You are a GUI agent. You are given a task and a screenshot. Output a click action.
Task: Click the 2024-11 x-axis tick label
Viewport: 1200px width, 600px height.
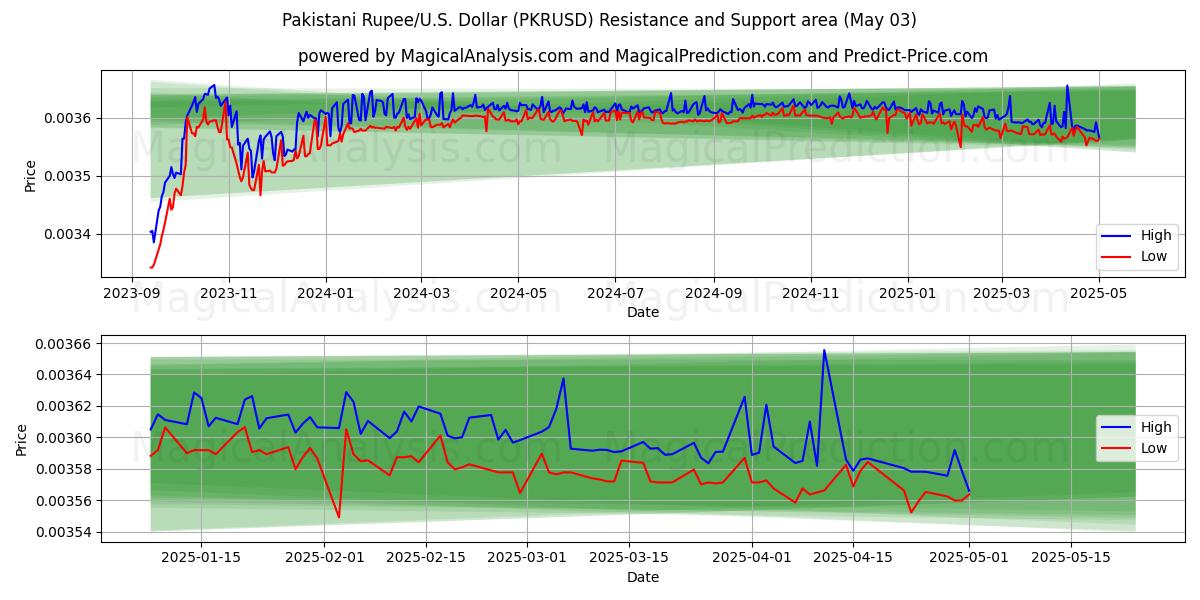pyautogui.click(x=810, y=292)
